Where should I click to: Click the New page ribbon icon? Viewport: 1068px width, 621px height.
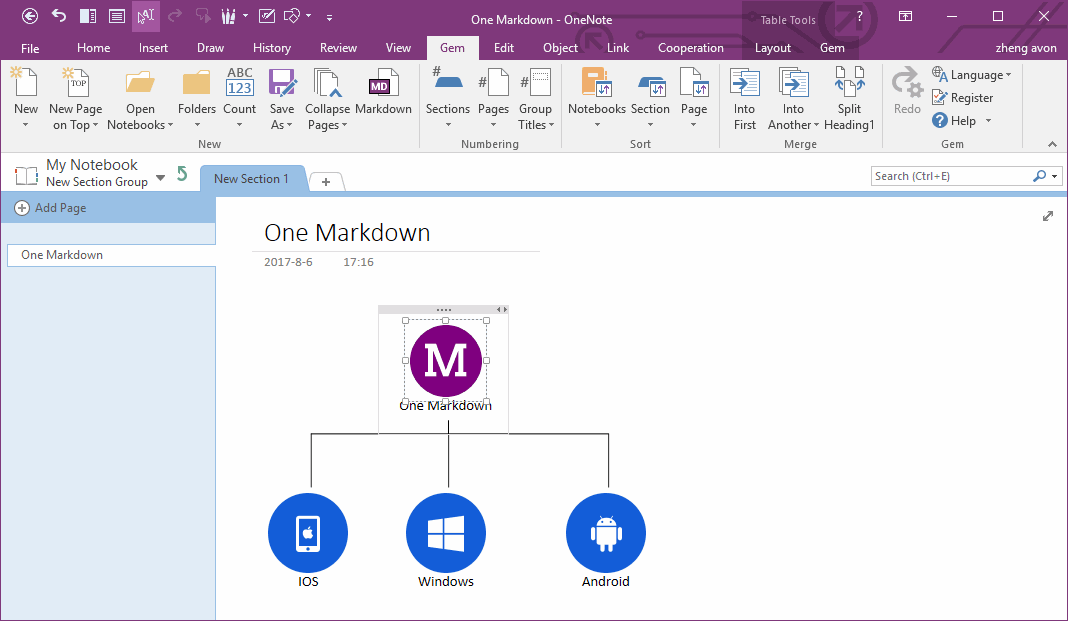[x=25, y=82]
